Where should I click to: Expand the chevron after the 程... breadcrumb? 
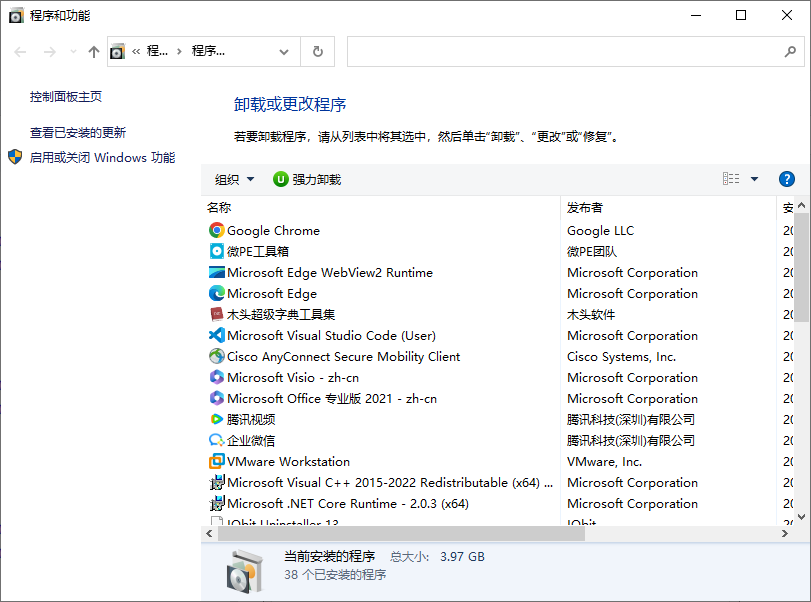coord(179,51)
